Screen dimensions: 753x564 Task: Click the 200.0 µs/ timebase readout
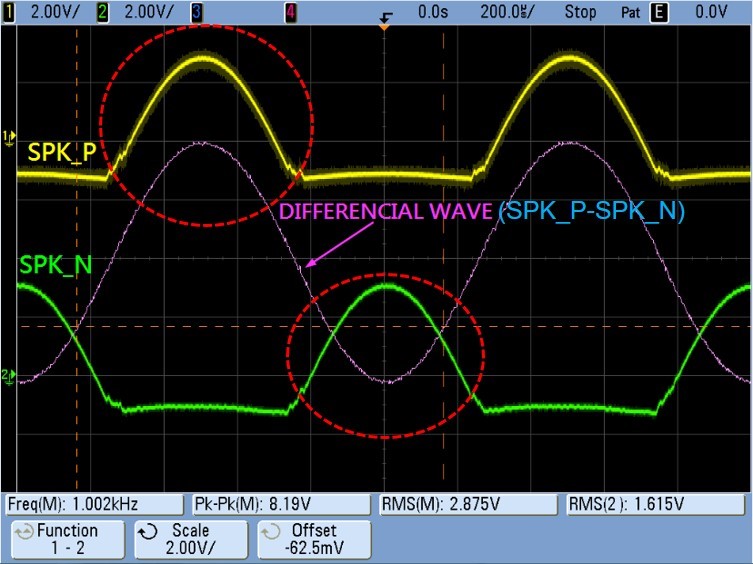coord(508,12)
